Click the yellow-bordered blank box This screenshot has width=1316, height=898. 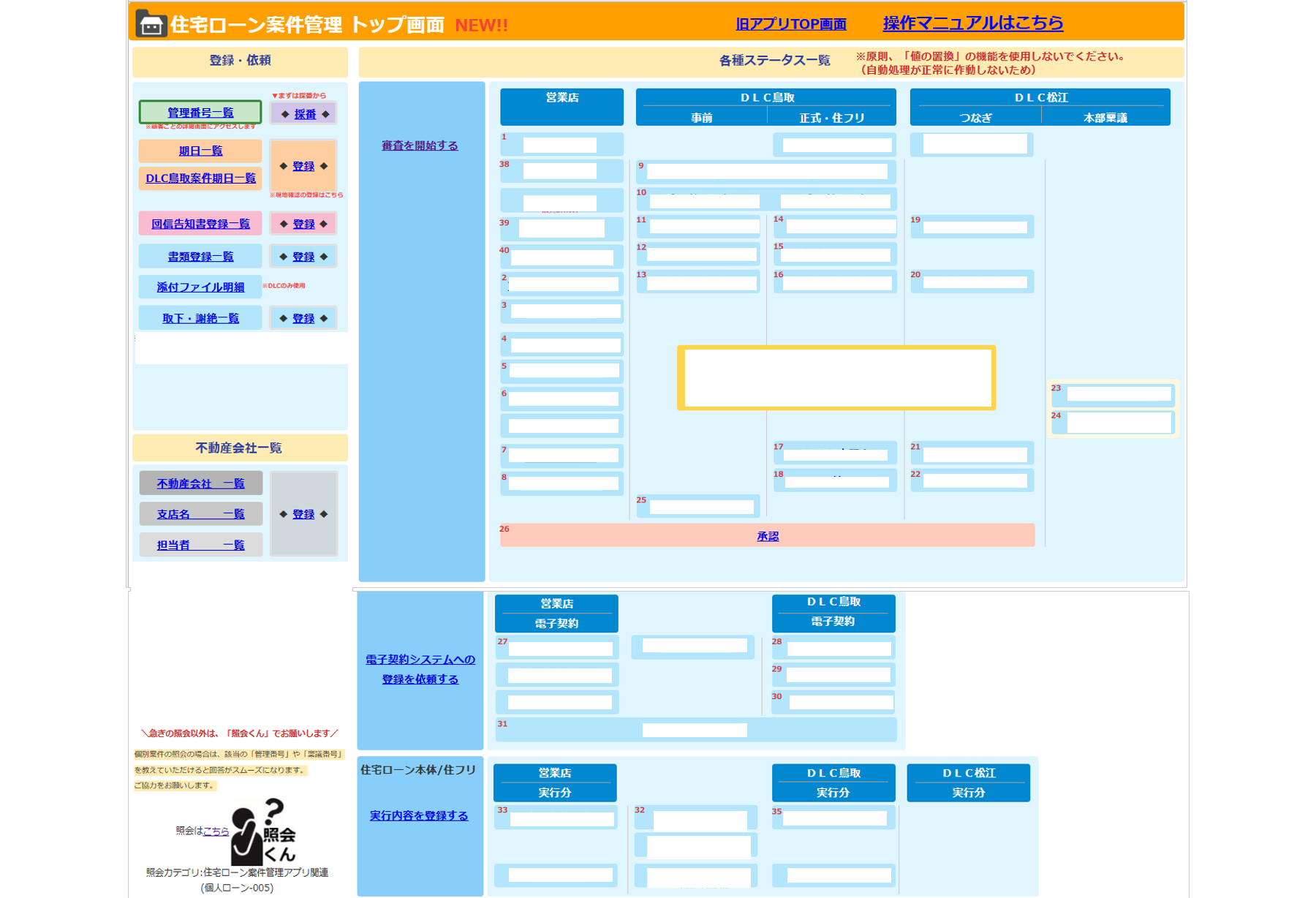836,377
